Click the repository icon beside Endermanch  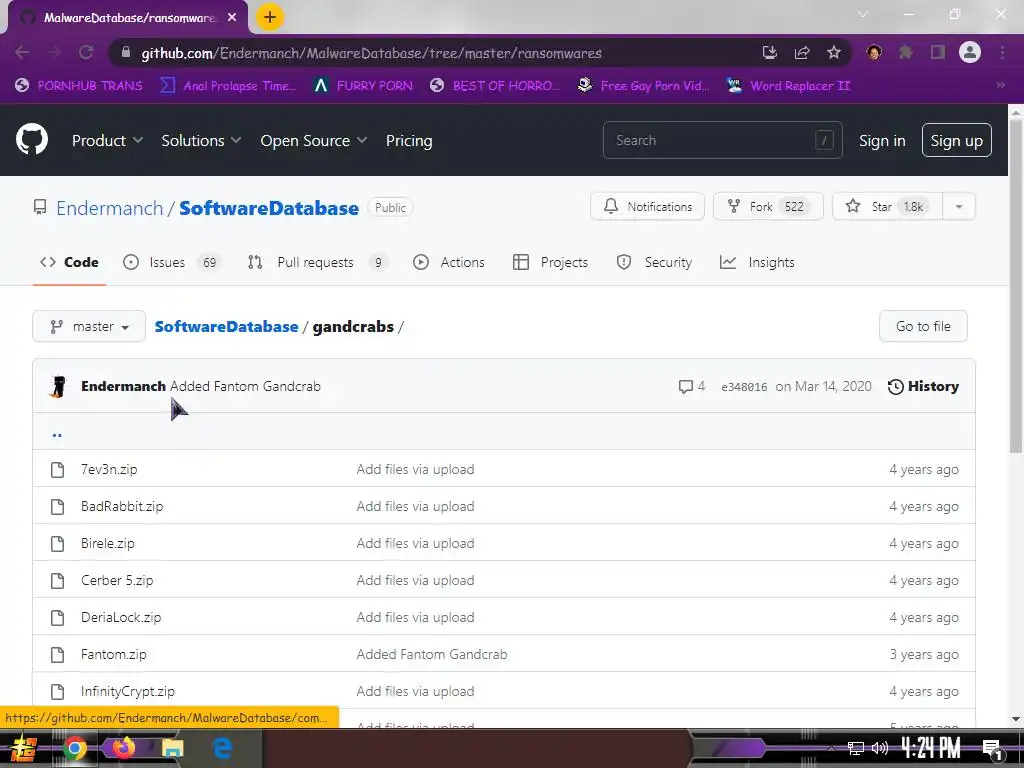click(40, 208)
